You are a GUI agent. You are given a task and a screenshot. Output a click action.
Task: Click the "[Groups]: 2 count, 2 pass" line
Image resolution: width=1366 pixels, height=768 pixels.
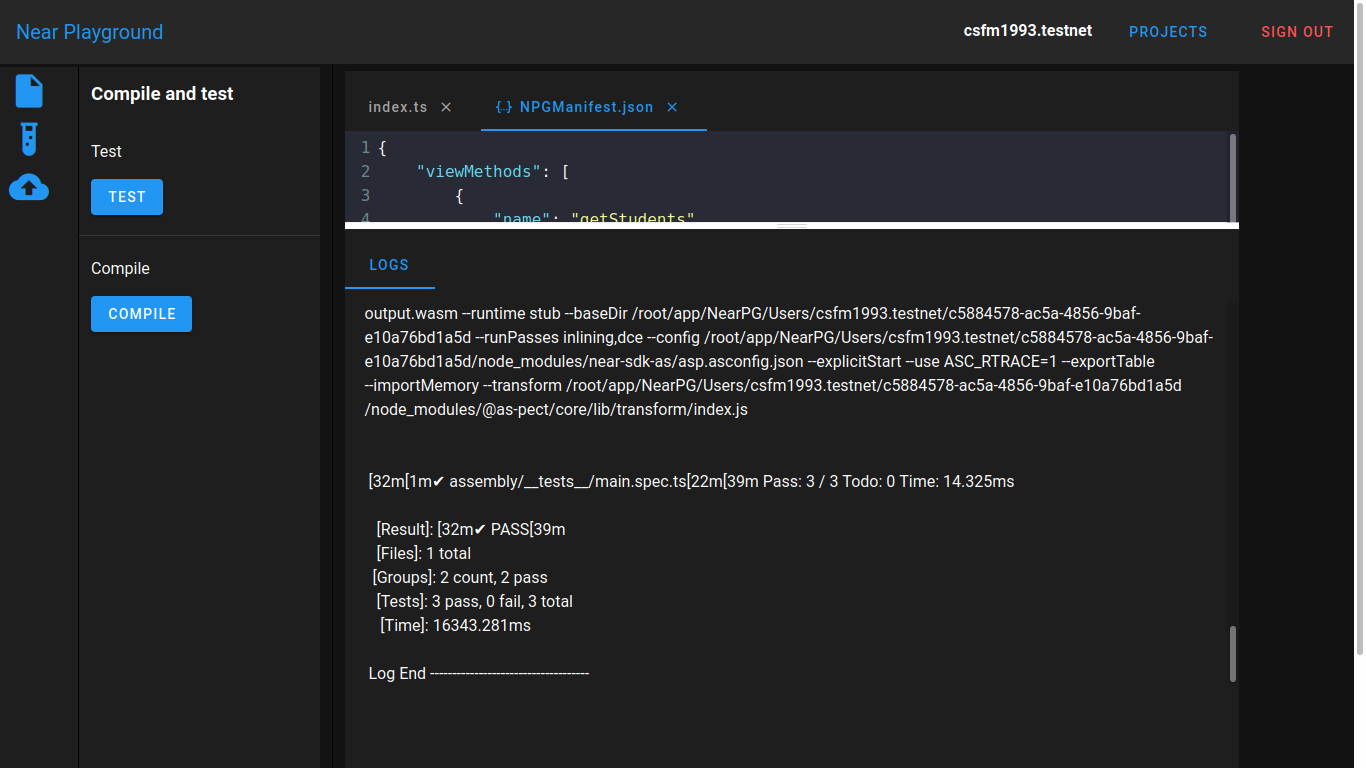coord(460,578)
